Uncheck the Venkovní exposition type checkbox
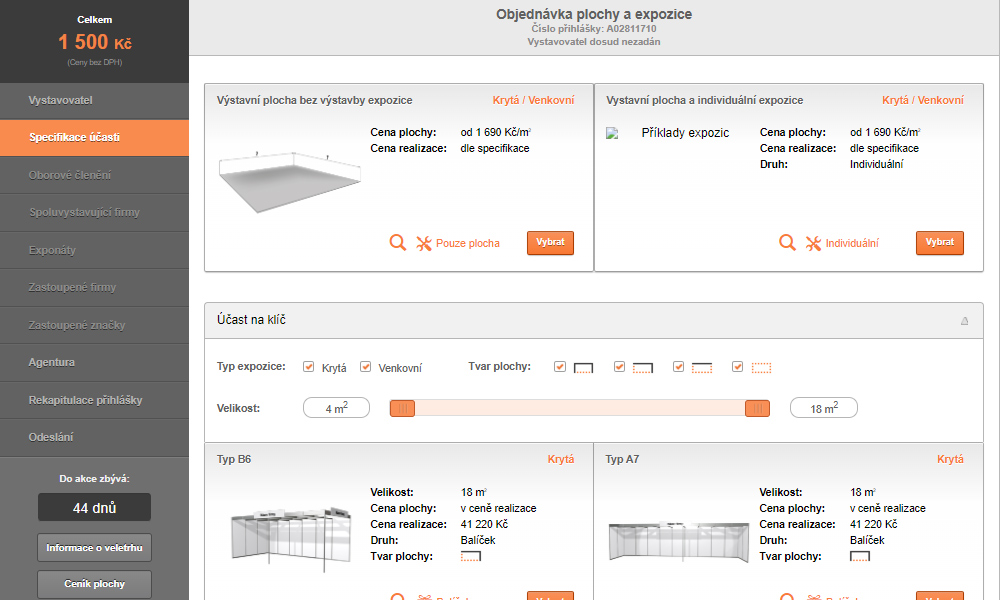The width and height of the screenshot is (1000, 600). click(366, 367)
